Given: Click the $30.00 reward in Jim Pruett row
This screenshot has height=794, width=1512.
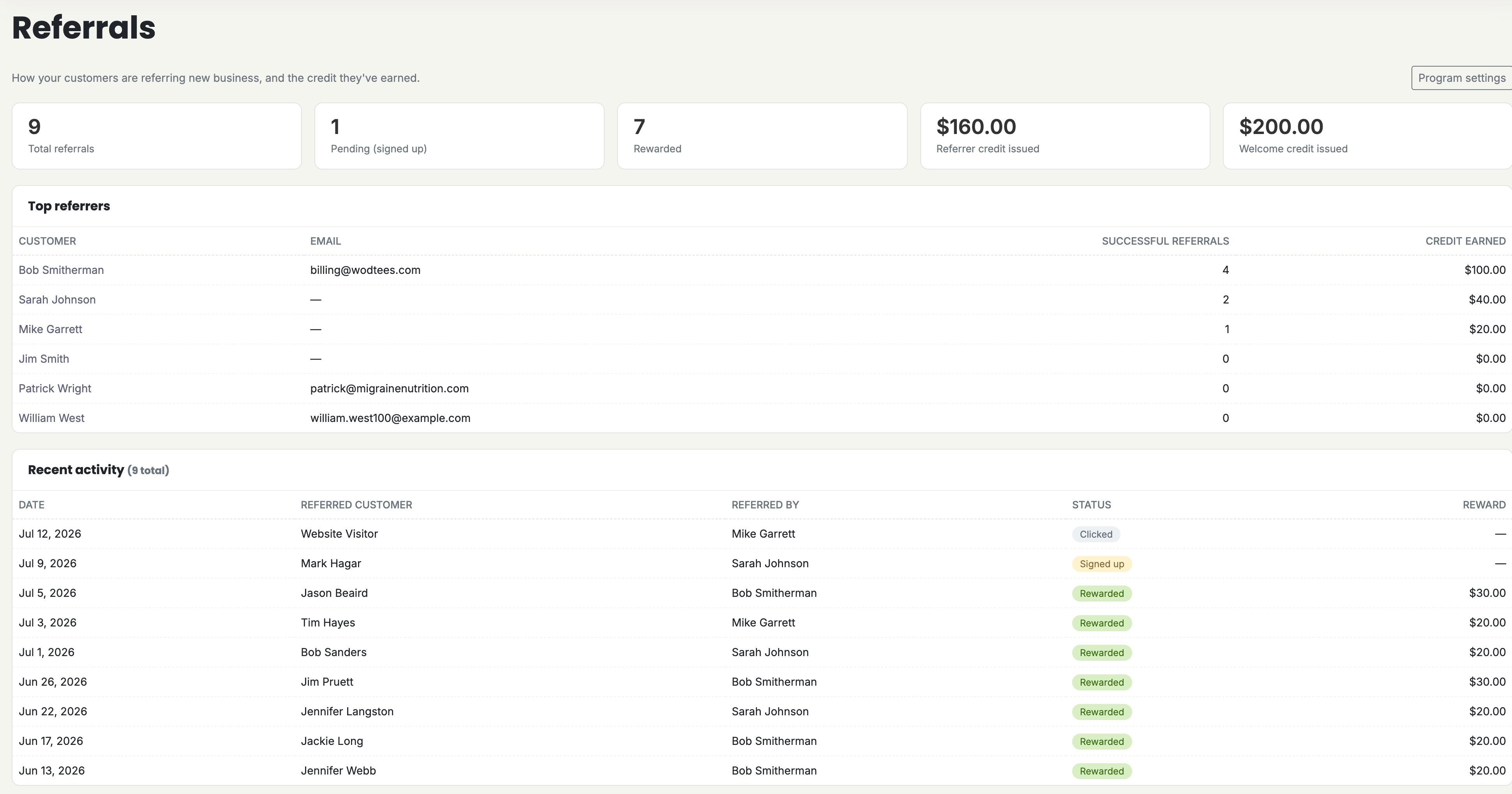Looking at the screenshot, I should coord(1487,682).
